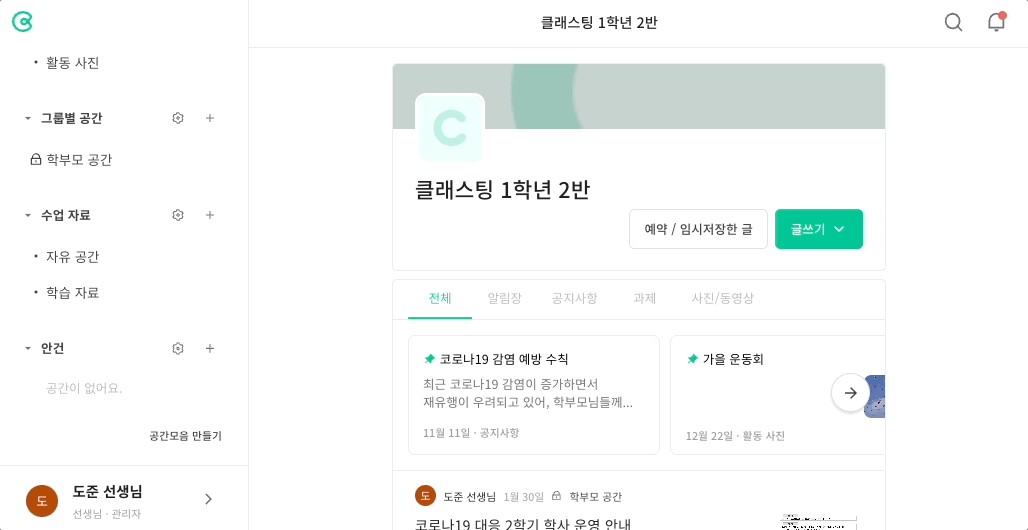Open the 학부모 공간 locked space
Screen dimensions: 1028x530
[71, 159]
